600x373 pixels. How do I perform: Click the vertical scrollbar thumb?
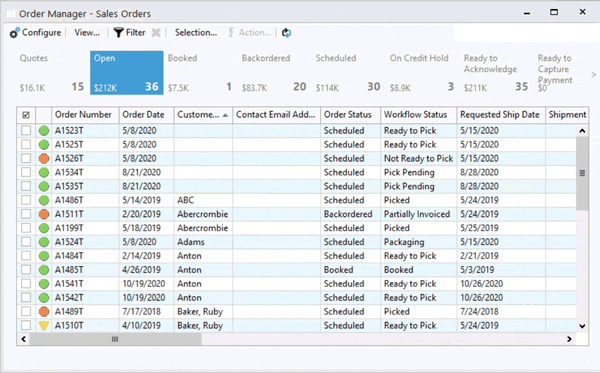582,173
